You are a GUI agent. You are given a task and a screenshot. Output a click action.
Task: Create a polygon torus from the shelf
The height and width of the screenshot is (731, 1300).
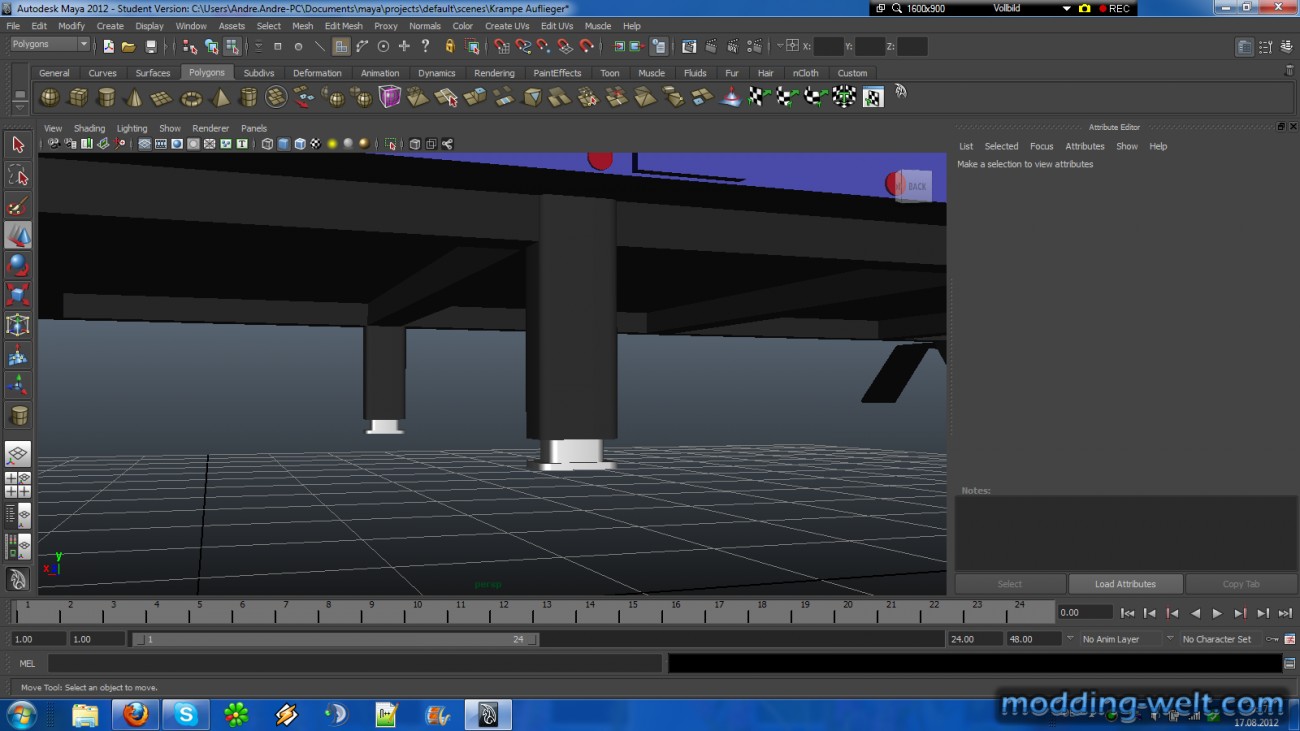click(190, 97)
